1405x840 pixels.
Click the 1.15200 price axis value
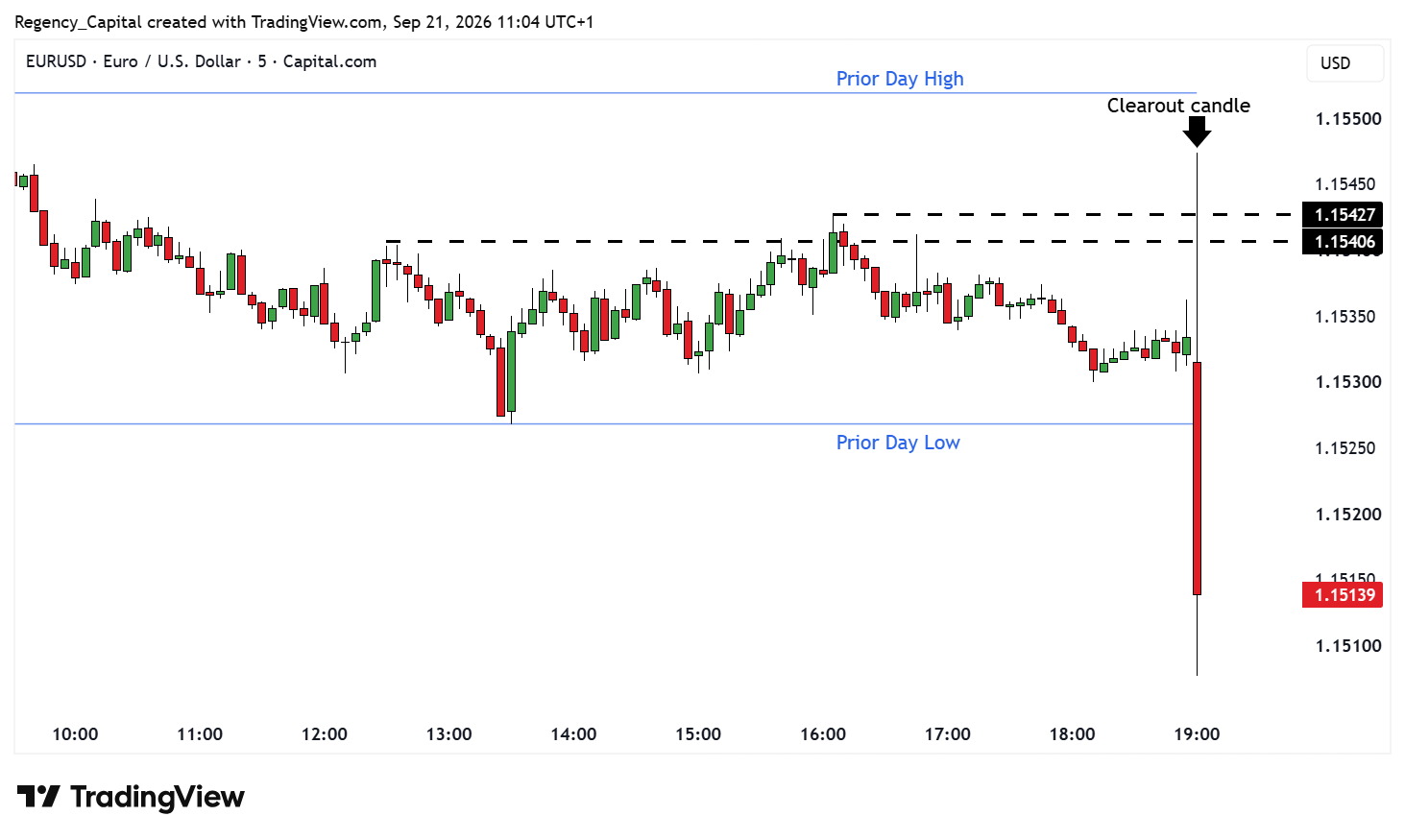[1348, 515]
